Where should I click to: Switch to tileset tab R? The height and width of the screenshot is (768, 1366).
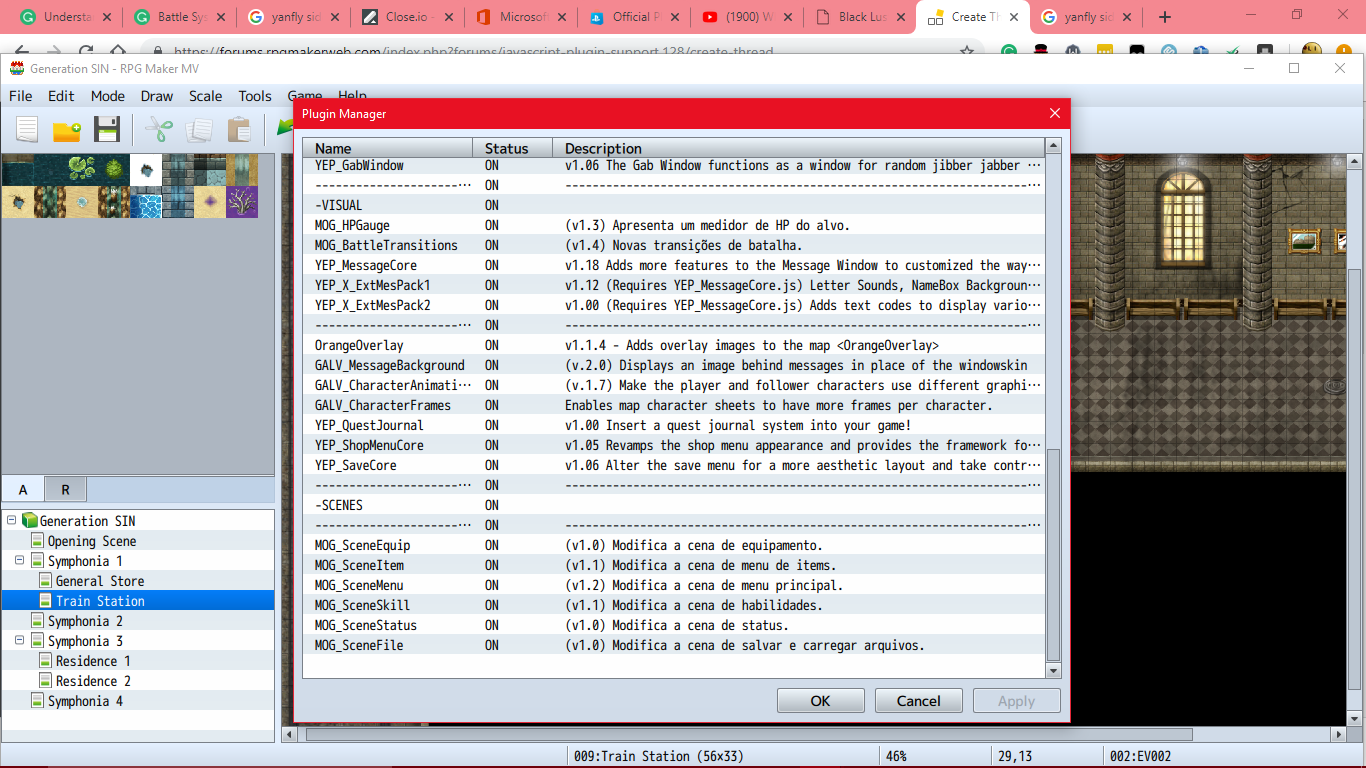[x=65, y=489]
